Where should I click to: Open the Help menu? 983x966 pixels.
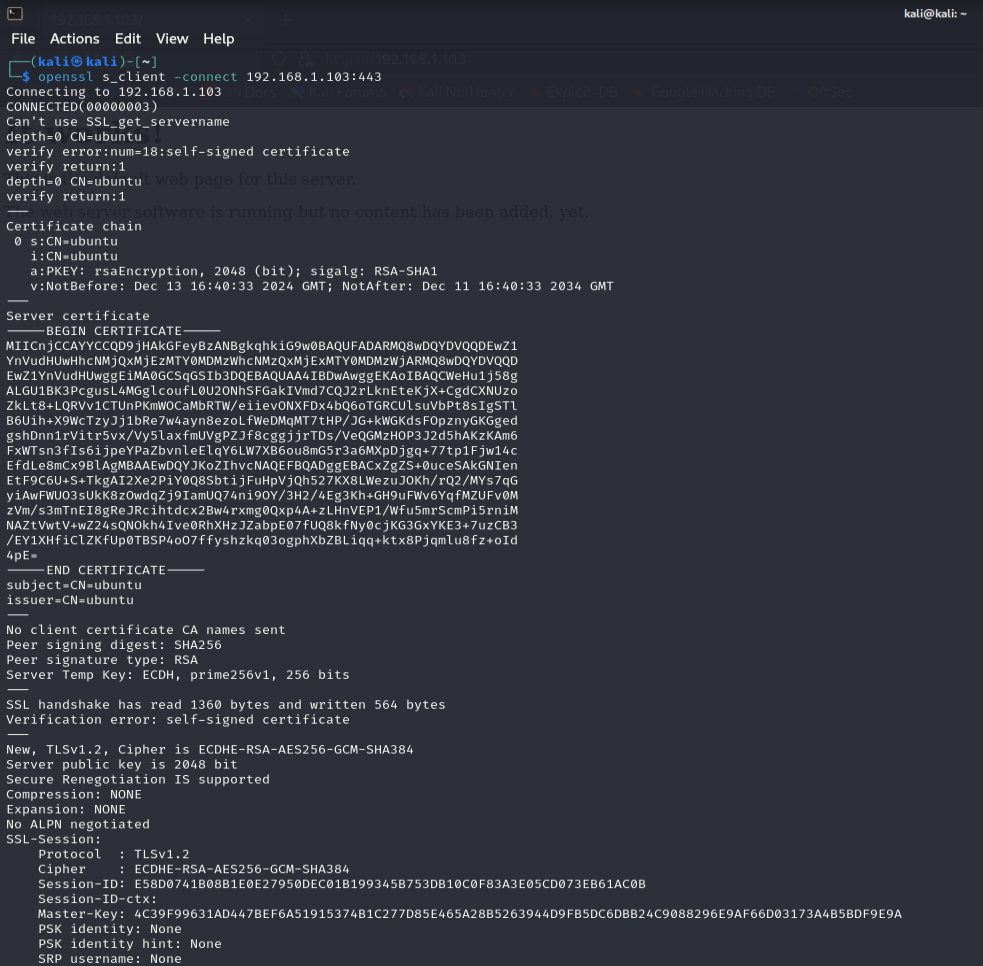(x=218, y=39)
